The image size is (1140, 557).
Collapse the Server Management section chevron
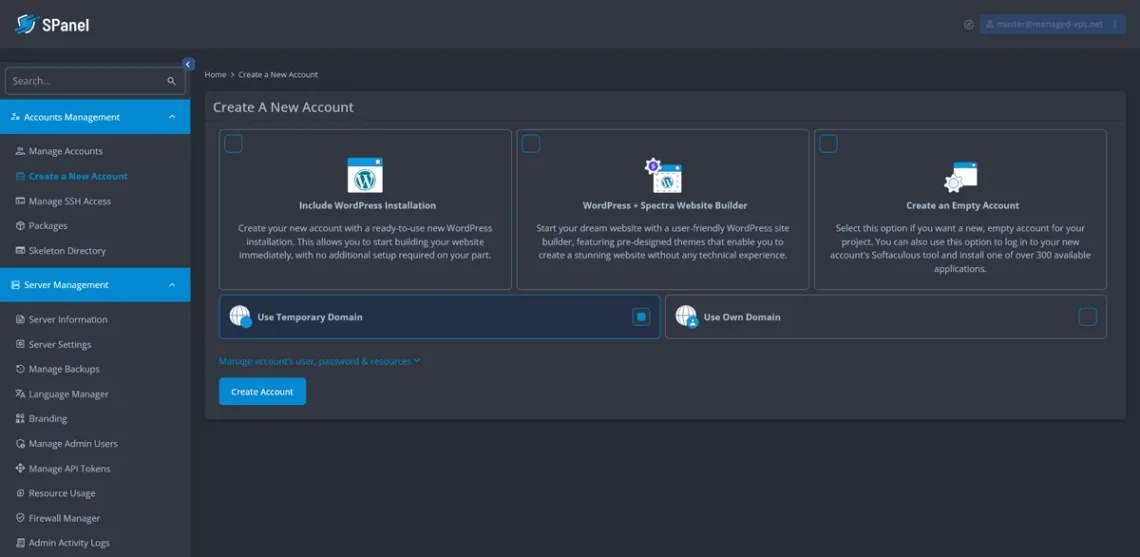point(172,285)
